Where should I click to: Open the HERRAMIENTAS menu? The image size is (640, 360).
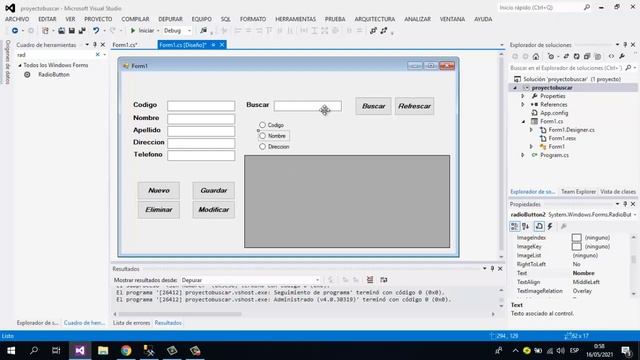296,19
